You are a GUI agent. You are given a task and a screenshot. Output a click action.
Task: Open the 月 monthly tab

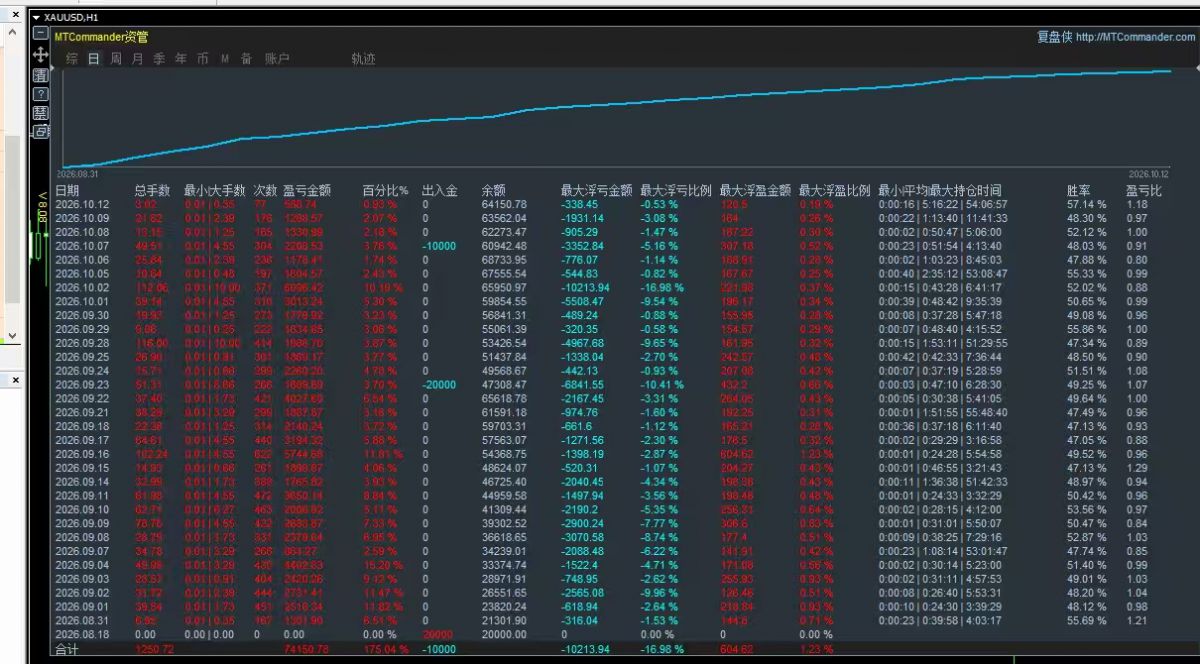(x=138, y=59)
